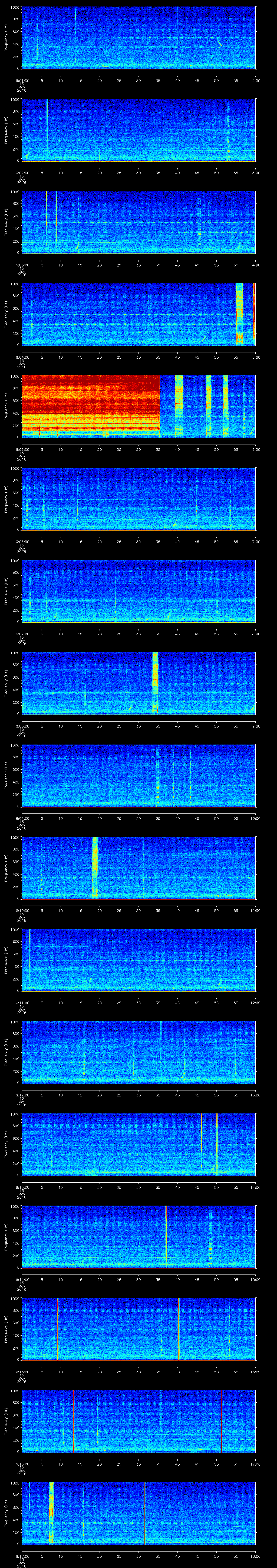Click the spectrogram panel starting at 6:12:00
This screenshot has width=277, height=1568.
(x=139, y=1052)
